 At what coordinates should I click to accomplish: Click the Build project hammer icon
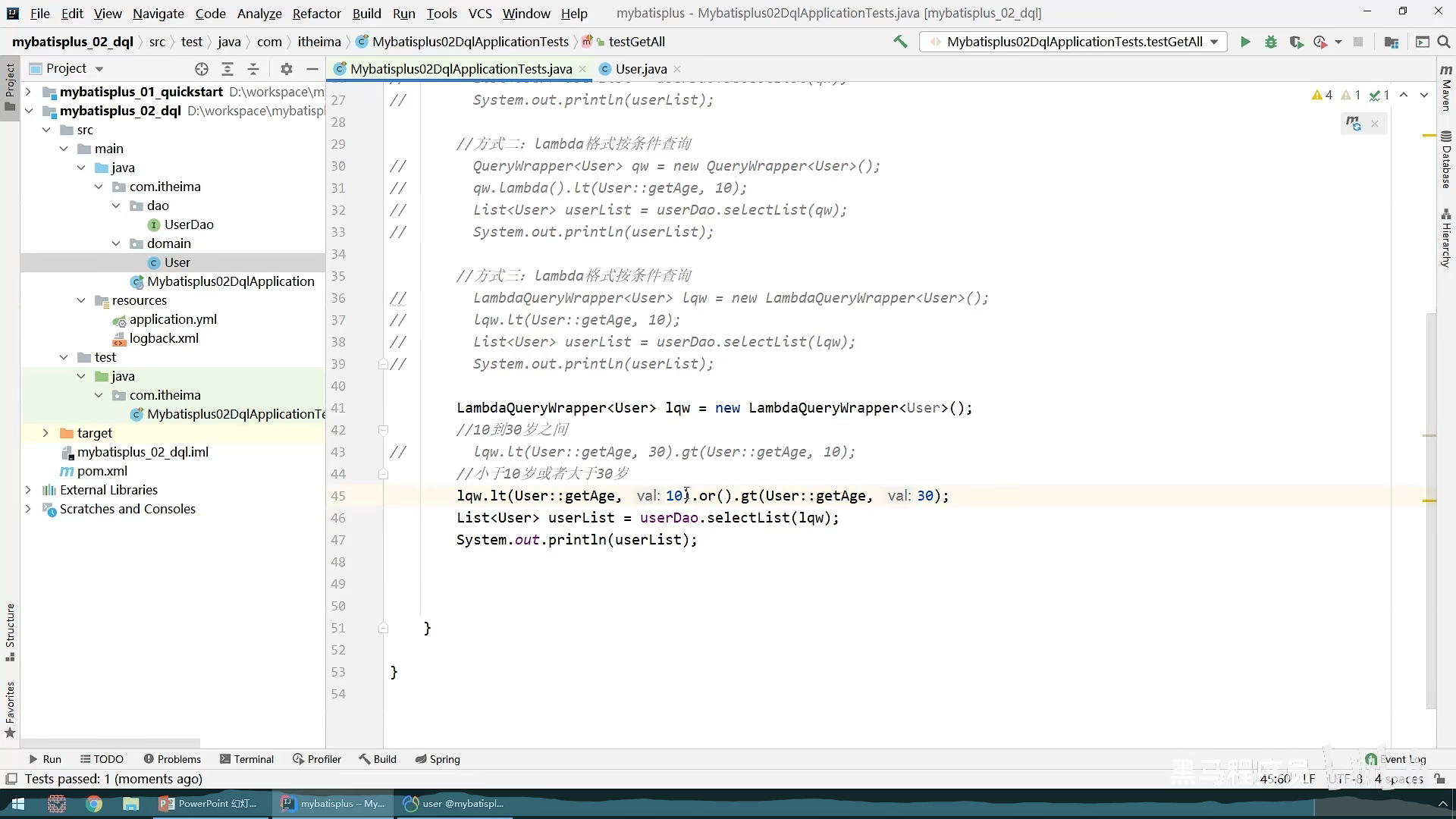point(900,42)
